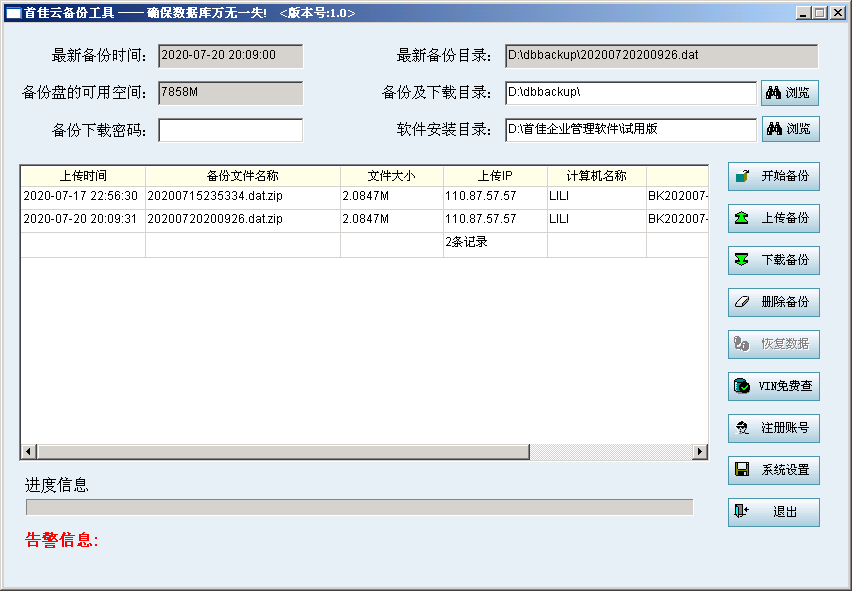Click the 110.87.57.57 IP in the 2020-07-17 row
The height and width of the screenshot is (591, 852).
pos(495,197)
